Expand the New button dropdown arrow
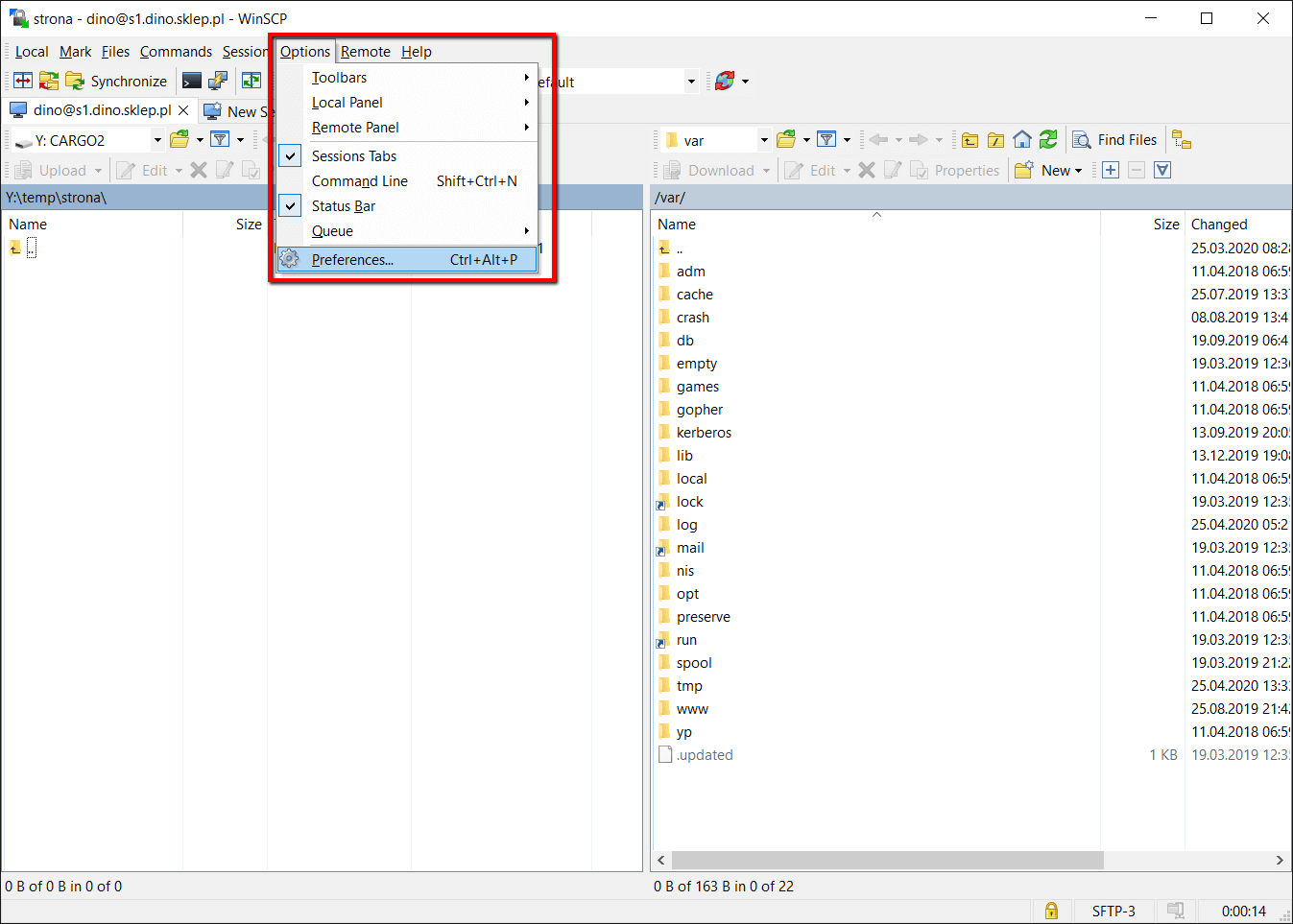 (1079, 170)
